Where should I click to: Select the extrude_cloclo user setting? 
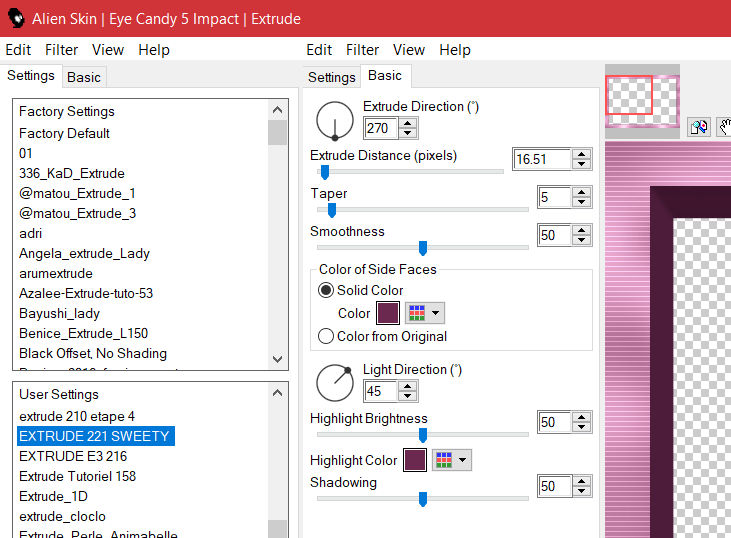pyautogui.click(x=62, y=516)
